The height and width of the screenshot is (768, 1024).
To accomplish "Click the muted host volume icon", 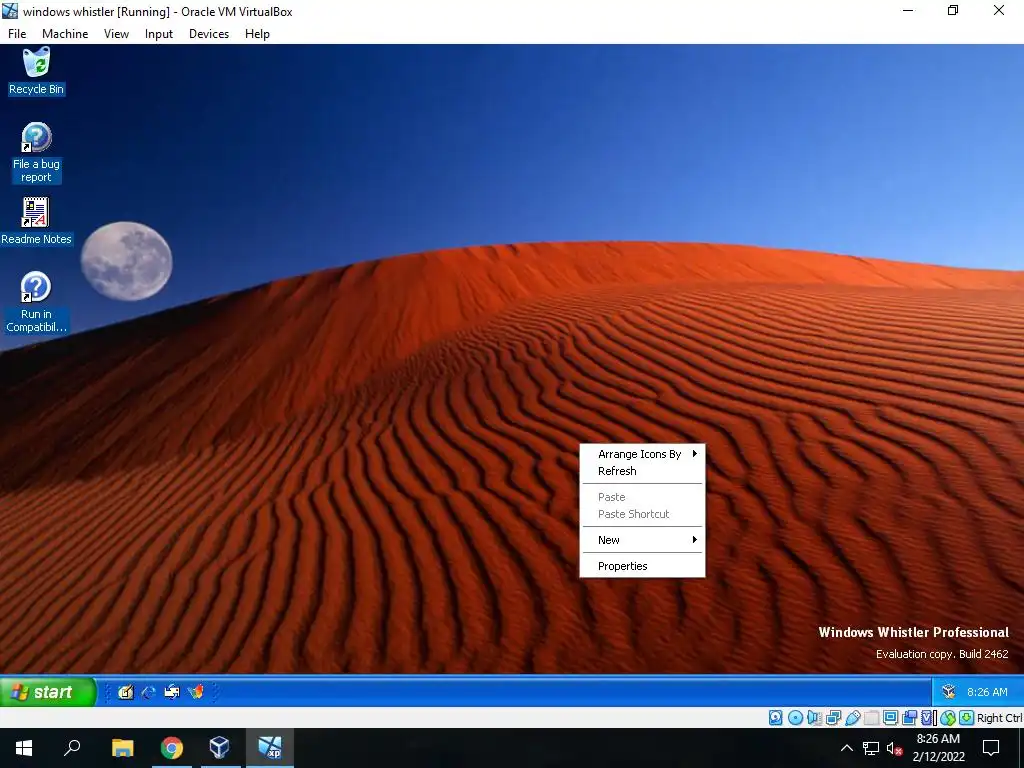I will (x=894, y=748).
